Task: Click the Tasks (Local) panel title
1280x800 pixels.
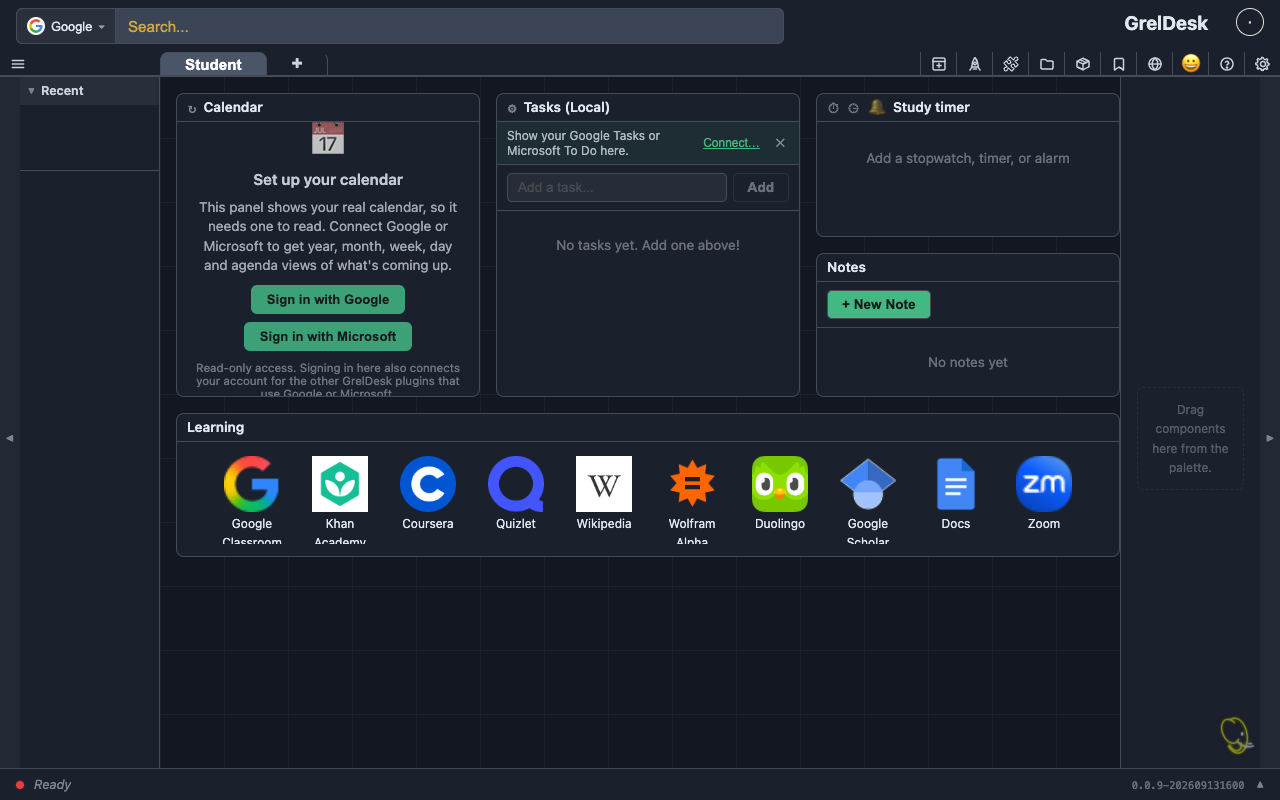Action: click(x=567, y=107)
